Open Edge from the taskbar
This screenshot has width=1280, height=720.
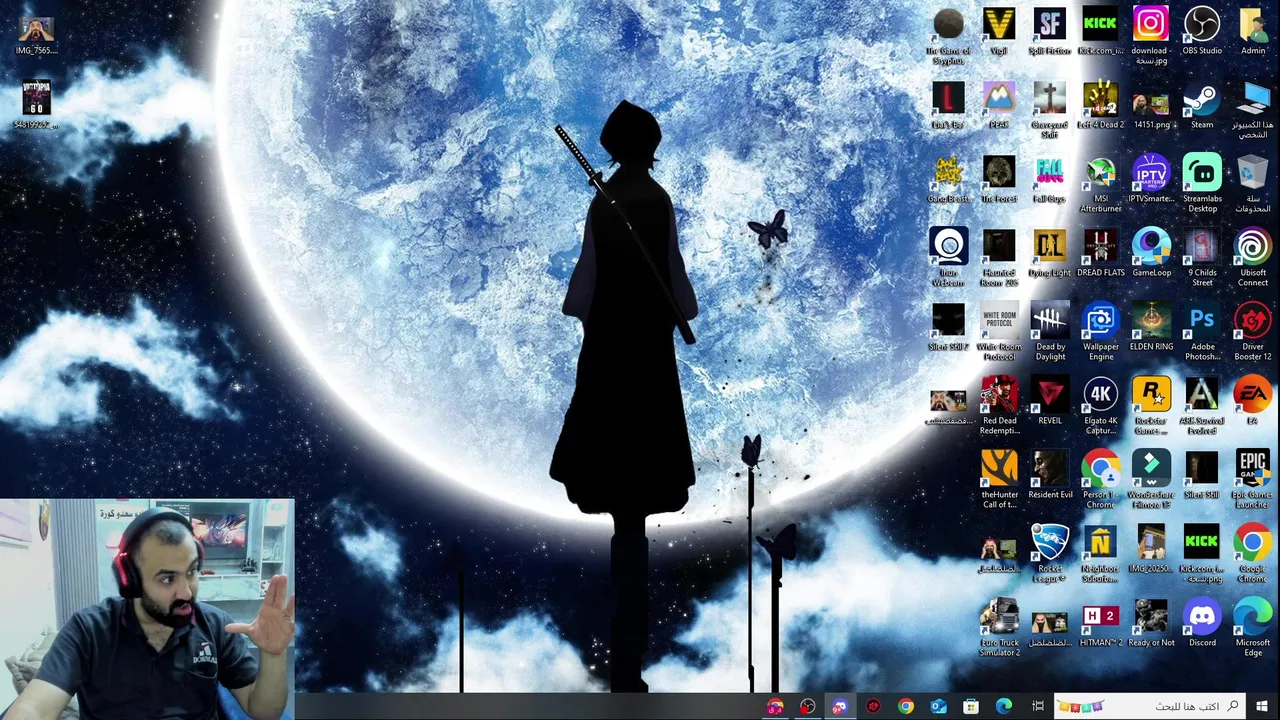click(x=1004, y=706)
